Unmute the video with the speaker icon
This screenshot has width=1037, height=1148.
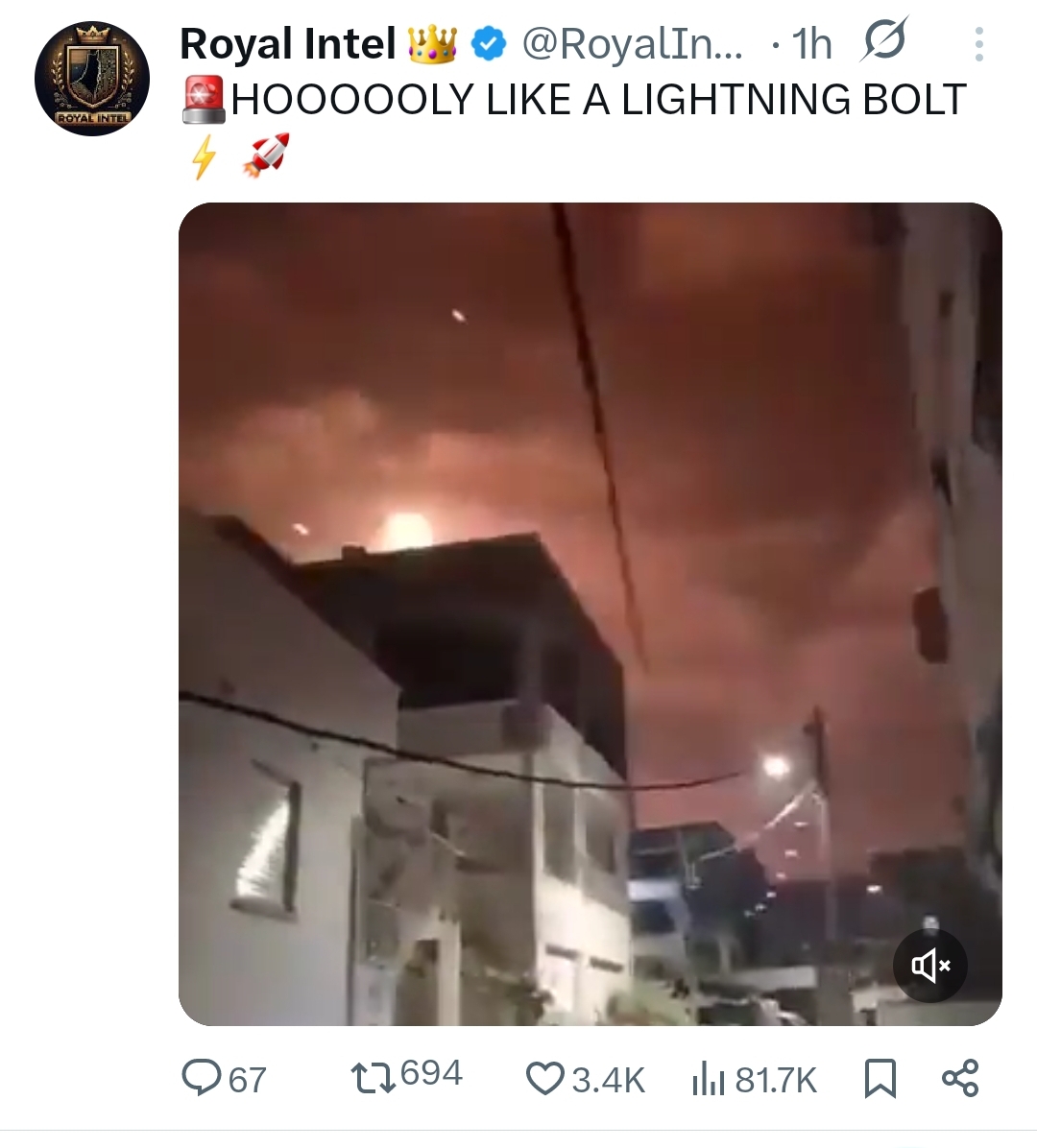pos(930,966)
